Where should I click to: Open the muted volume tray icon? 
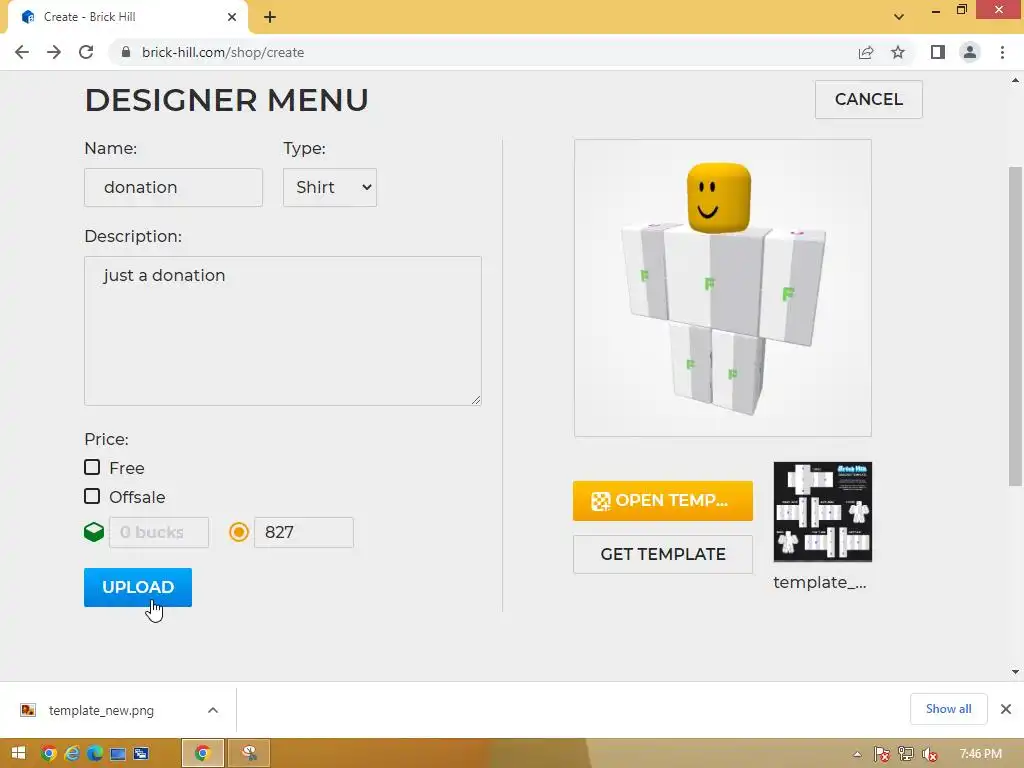tap(929, 754)
